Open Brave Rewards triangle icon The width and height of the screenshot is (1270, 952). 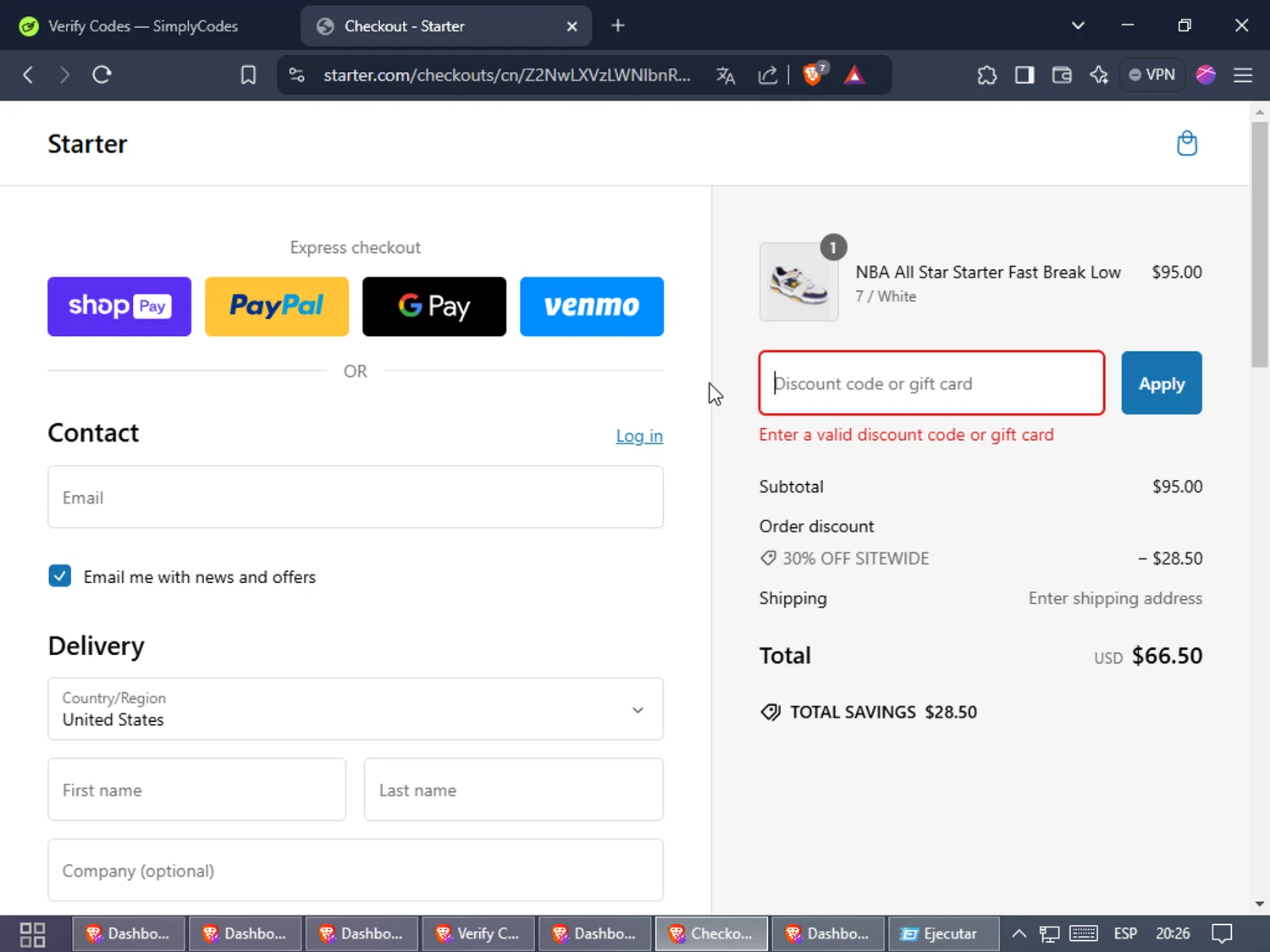(x=854, y=75)
